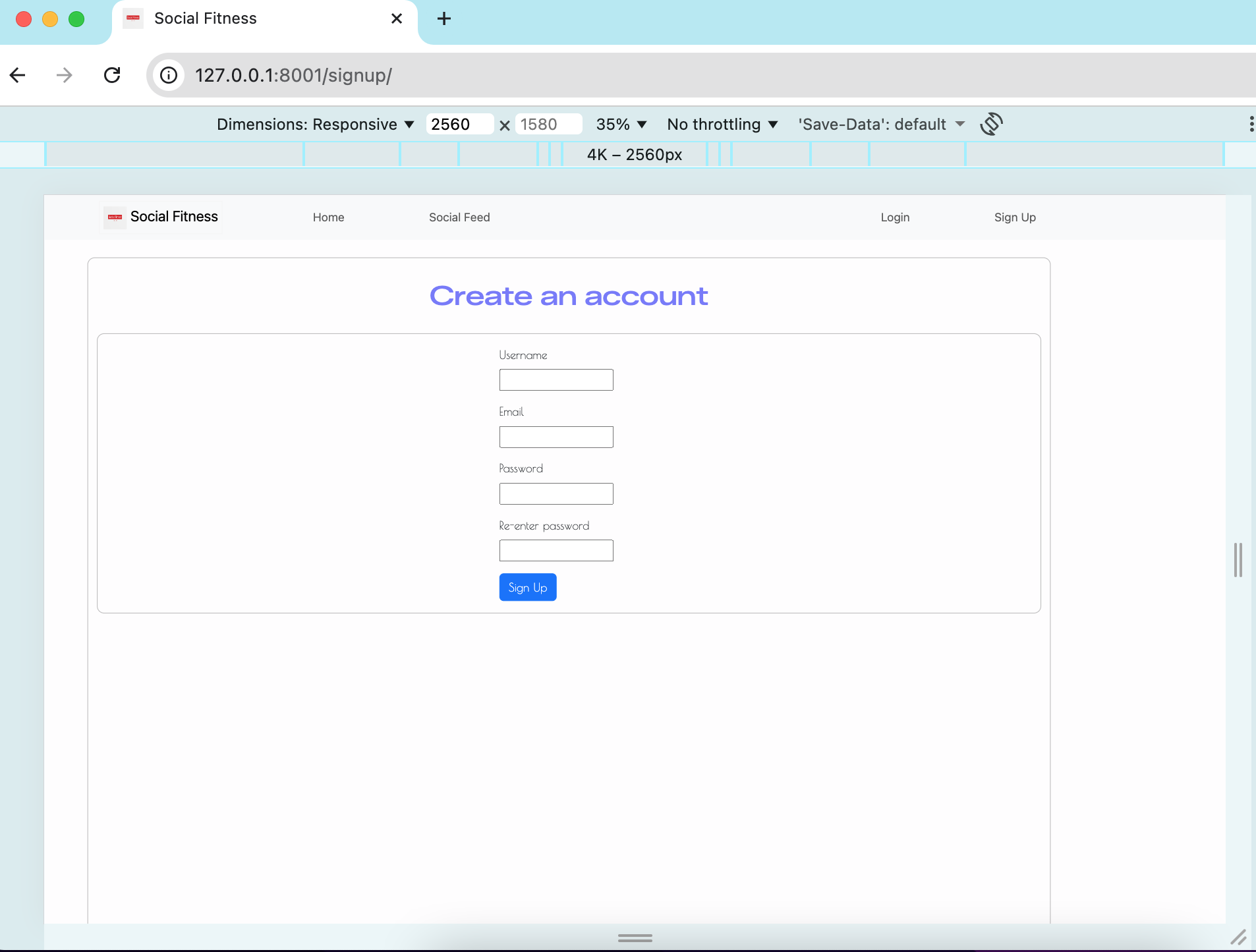
Task: Click the browser back arrow
Action: [x=17, y=74]
